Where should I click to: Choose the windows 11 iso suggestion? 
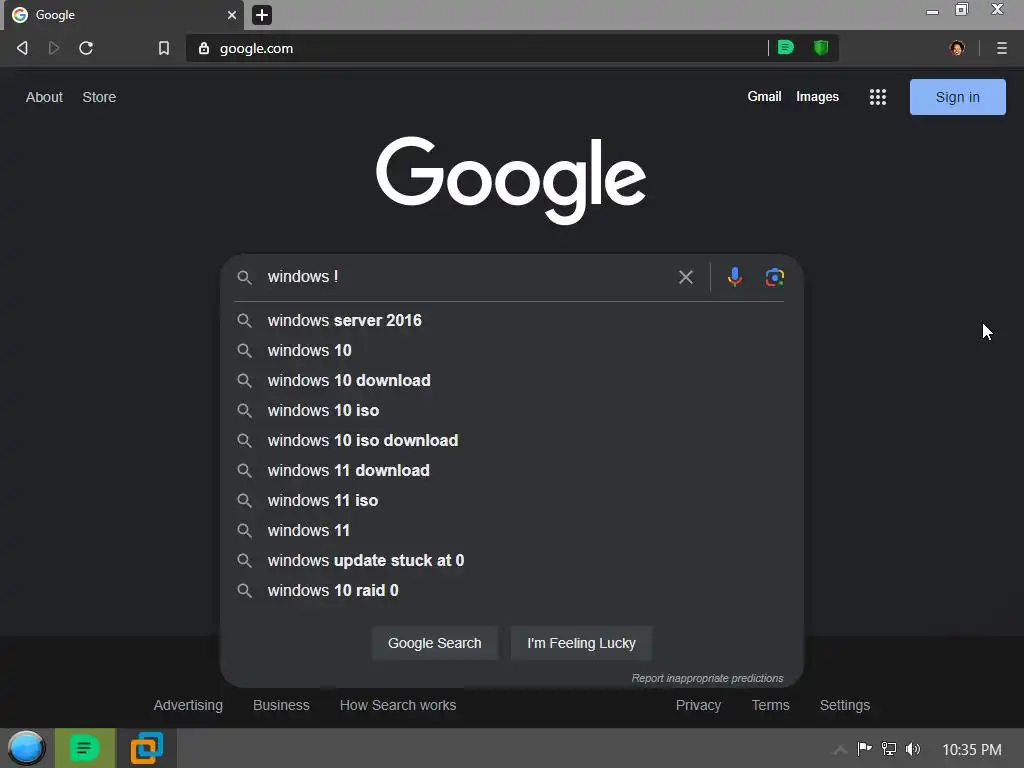511,501
